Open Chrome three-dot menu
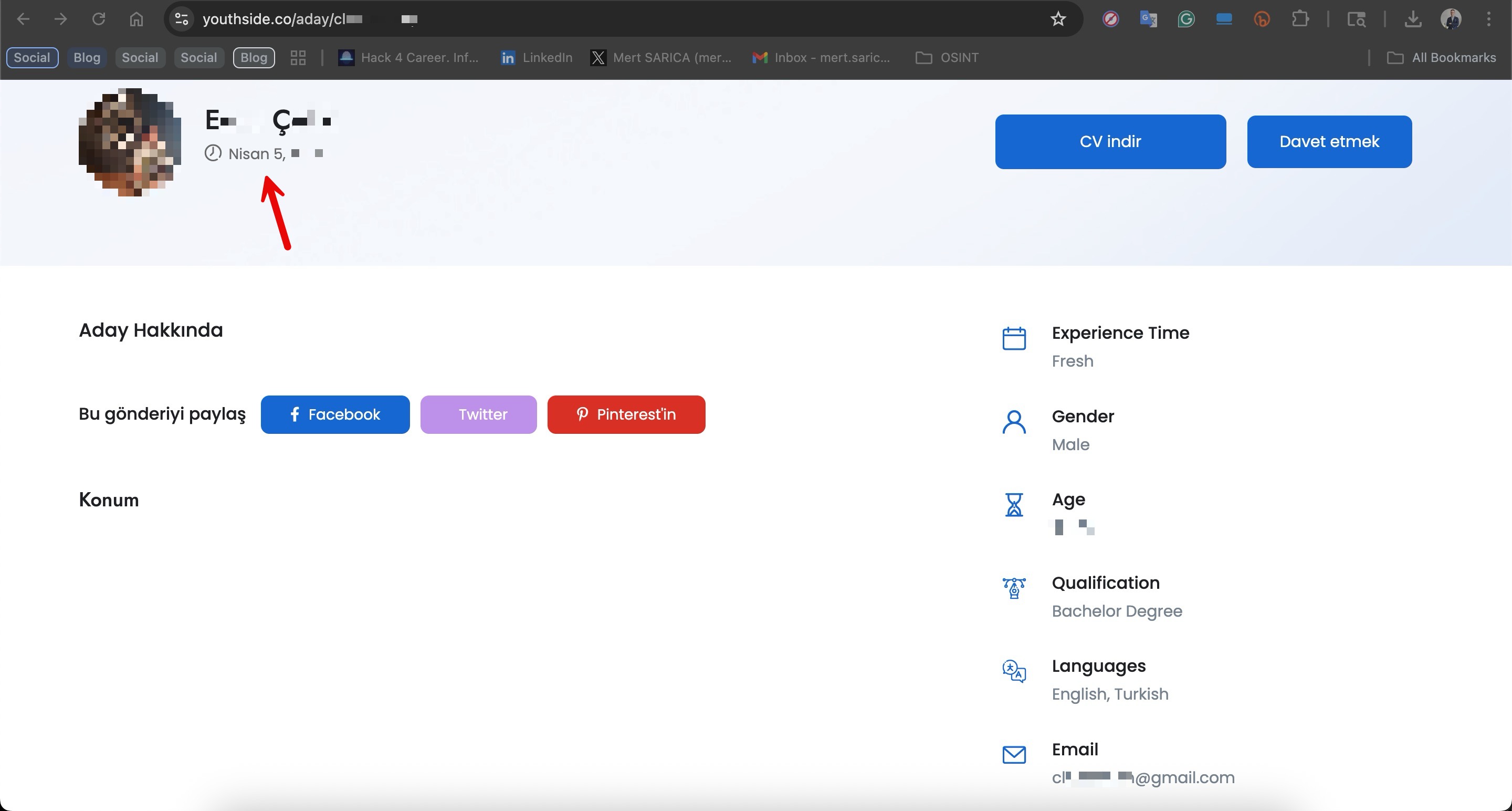This screenshot has height=811, width=1512. coord(1488,19)
